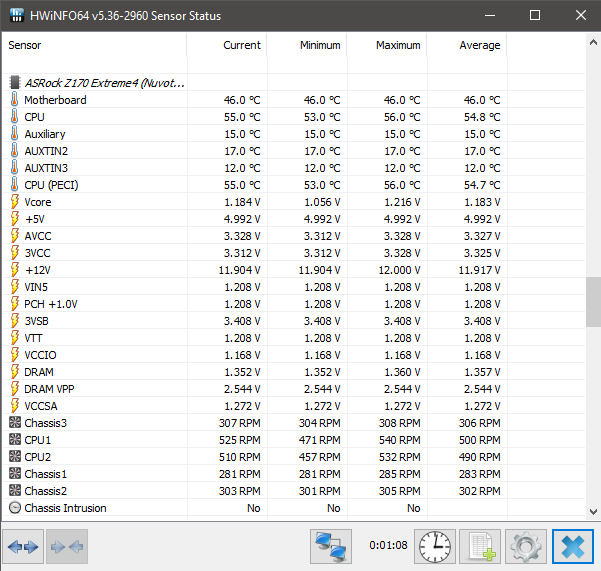Select the DRAM sensor label

[x=39, y=372]
